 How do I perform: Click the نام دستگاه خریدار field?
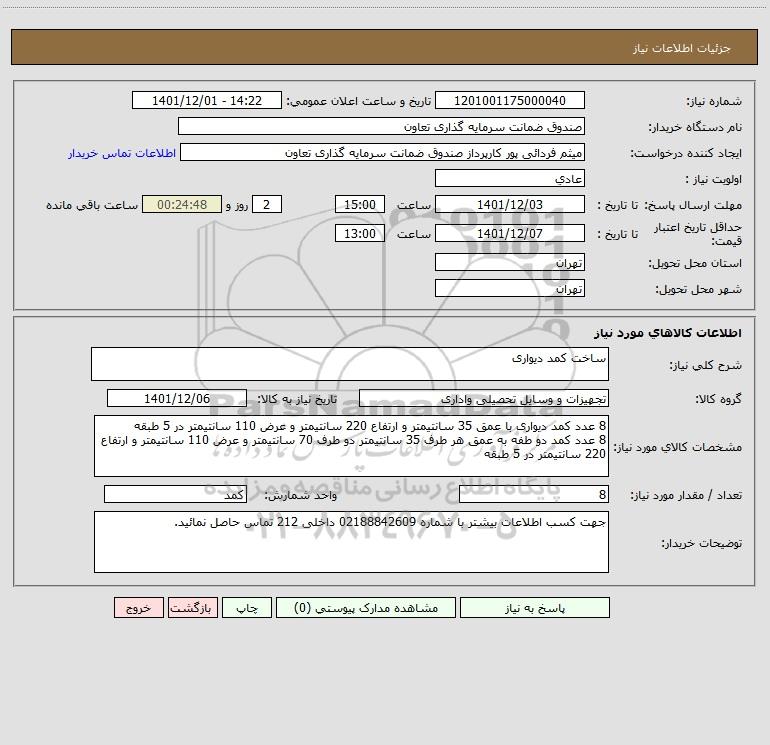[381, 127]
